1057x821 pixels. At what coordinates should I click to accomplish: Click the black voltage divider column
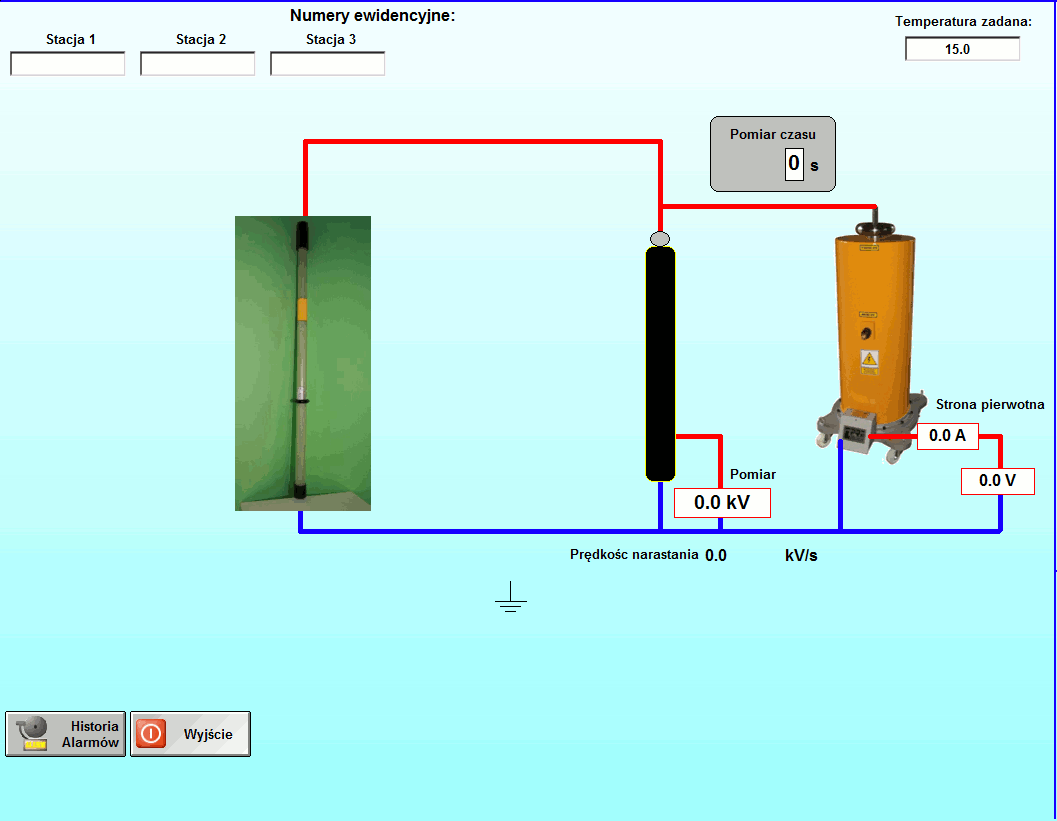point(660,364)
